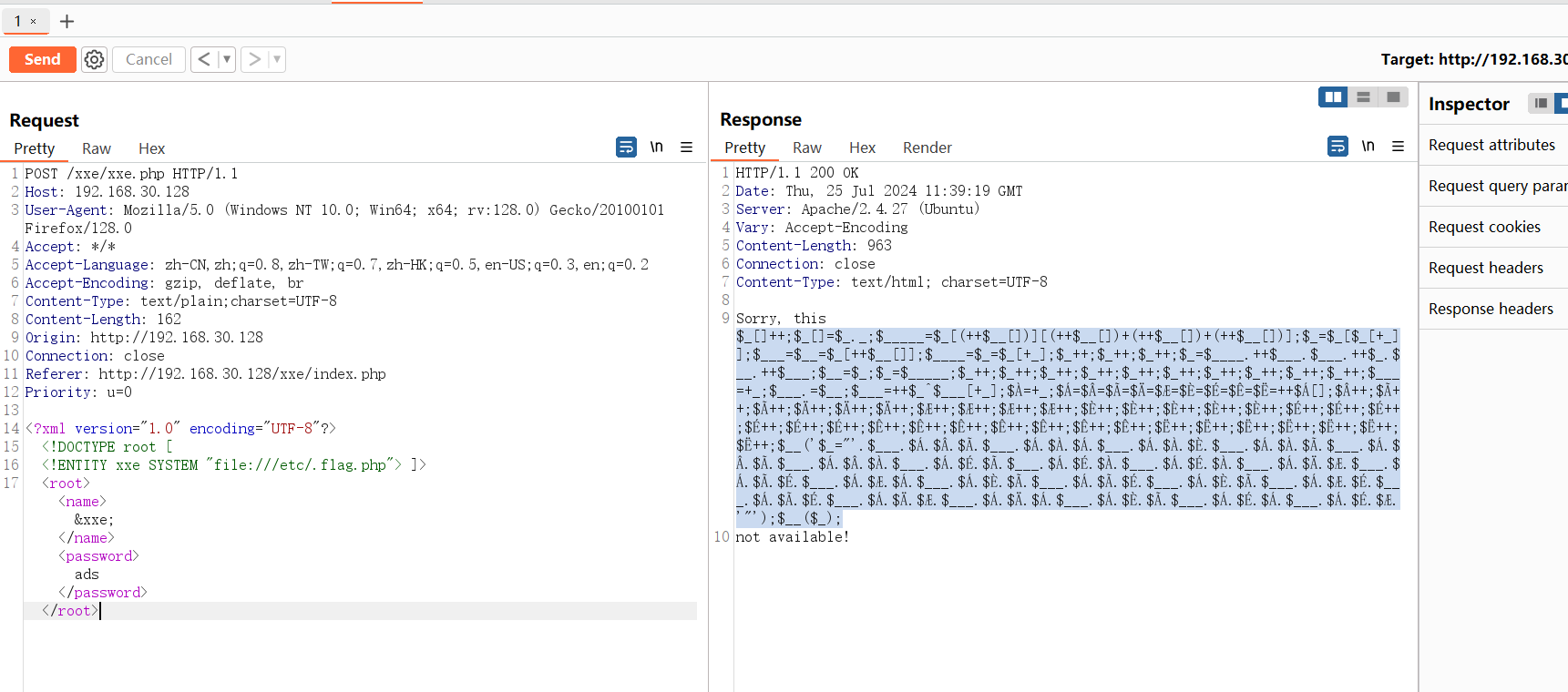Screen dimensions: 1568x692
Task: Expand Request cookies in Inspector
Action: tap(1493, 227)
